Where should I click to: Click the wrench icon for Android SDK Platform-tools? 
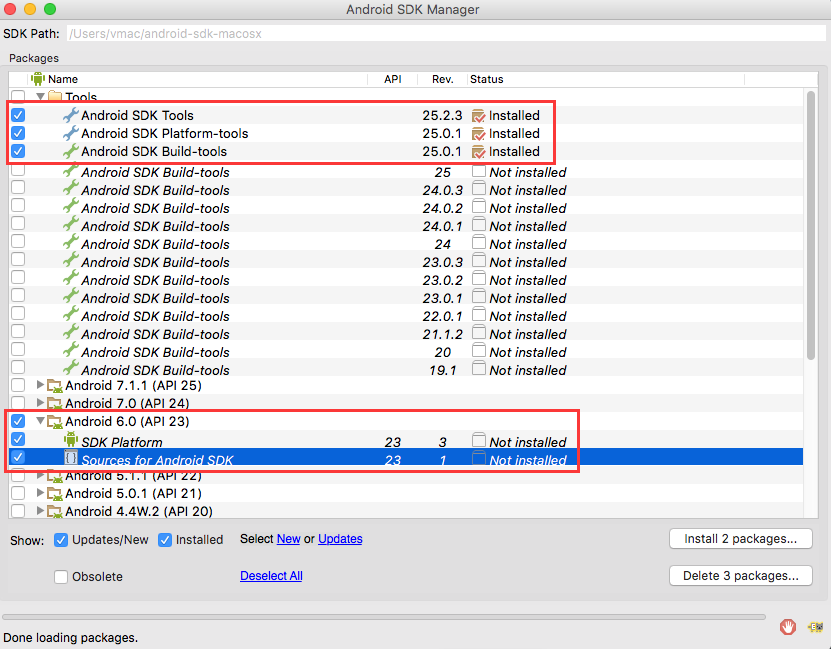click(x=70, y=133)
